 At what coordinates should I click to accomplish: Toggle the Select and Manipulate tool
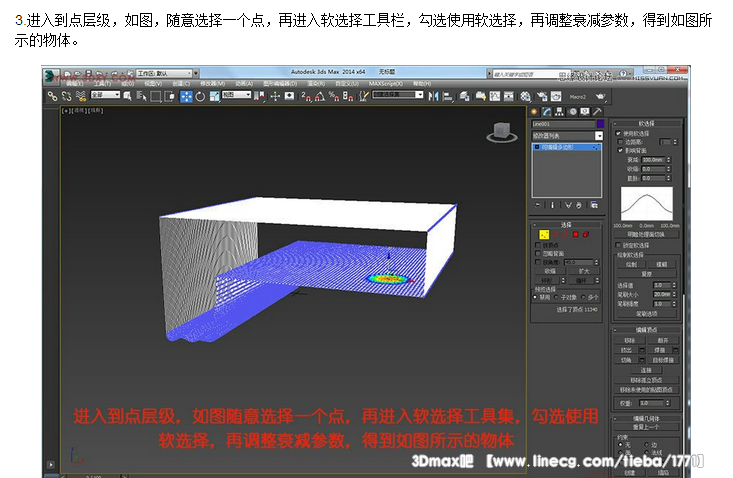point(275,96)
